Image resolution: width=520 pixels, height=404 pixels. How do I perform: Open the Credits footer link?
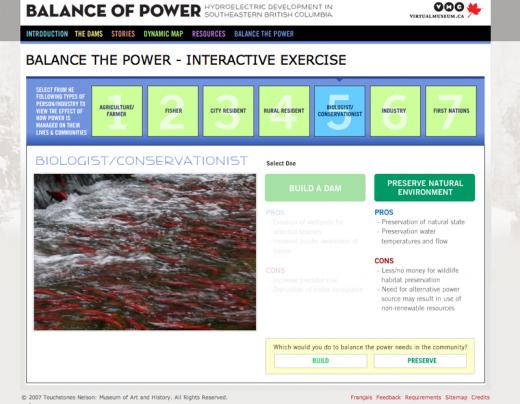pyautogui.click(x=480, y=397)
